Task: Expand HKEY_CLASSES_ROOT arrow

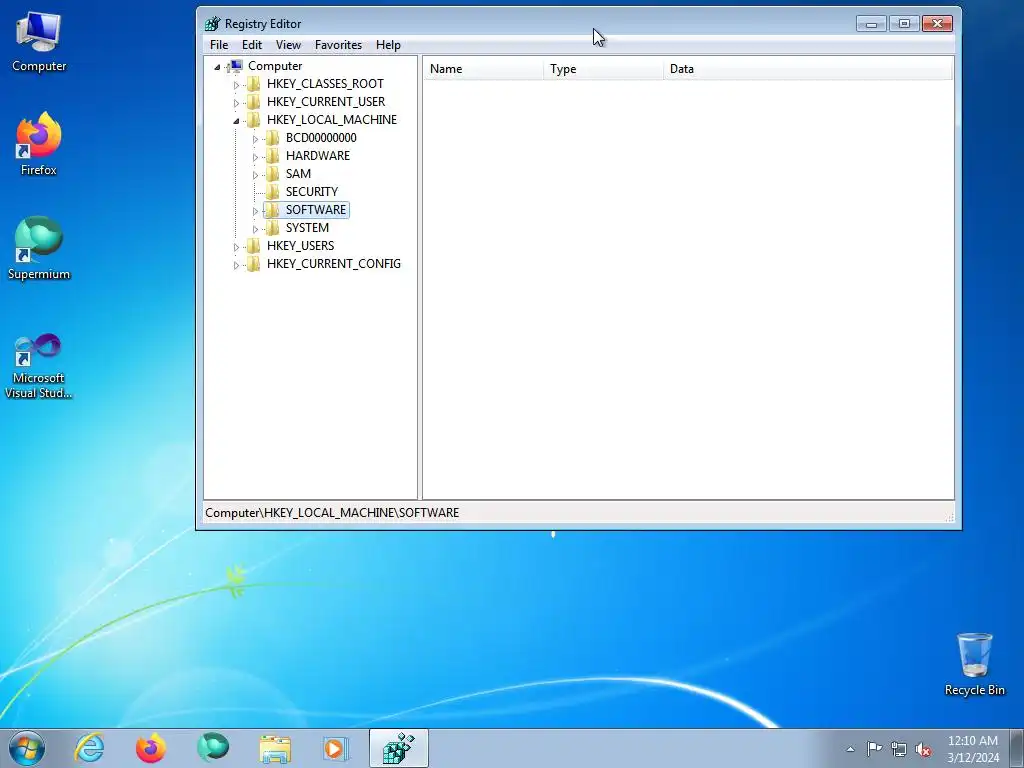Action: [x=236, y=85]
